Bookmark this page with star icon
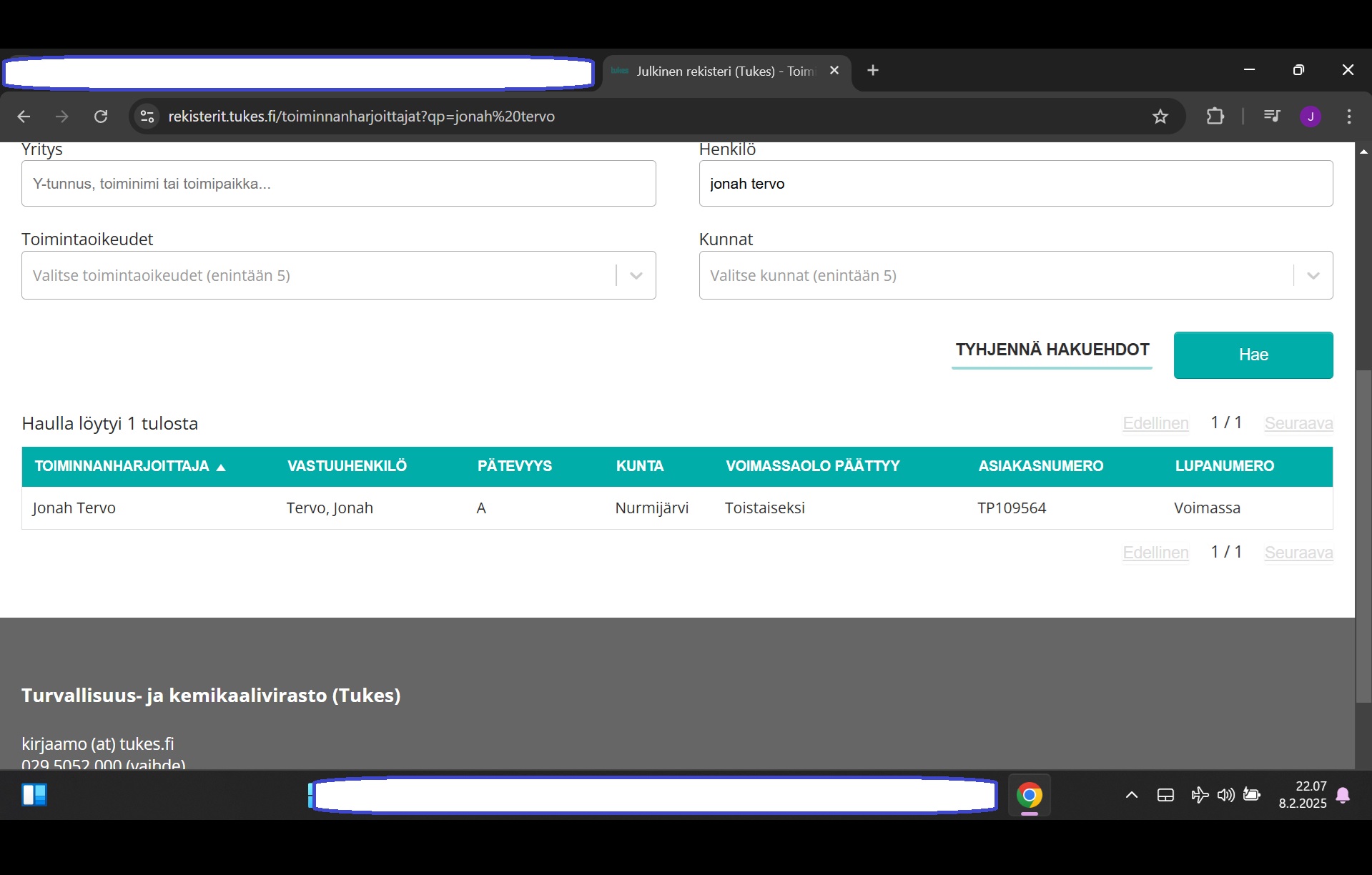This screenshot has width=1372, height=875. tap(1160, 117)
